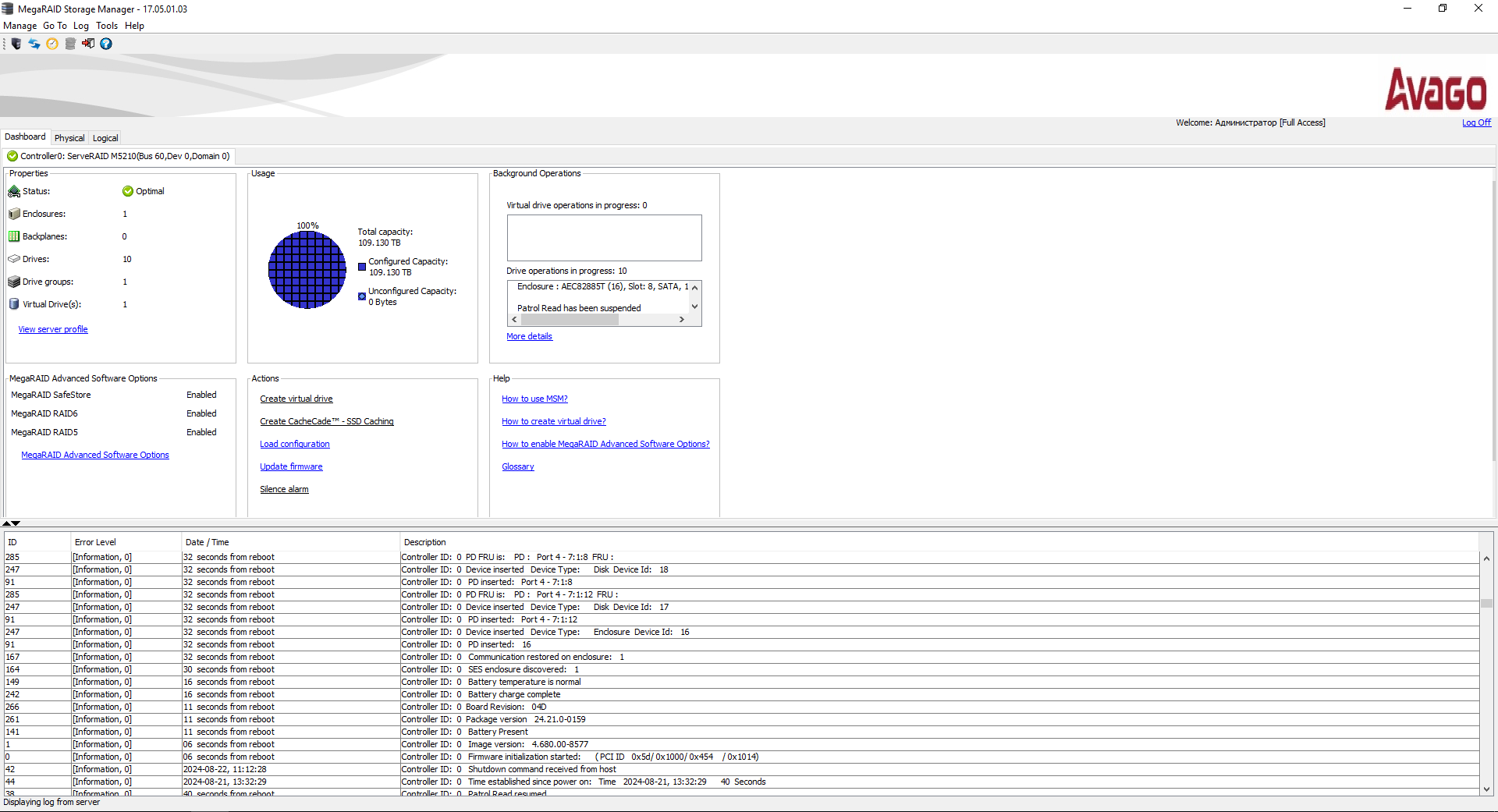Click the clock icon in the toolbar
The image size is (1498, 812).
pyautogui.click(x=52, y=44)
